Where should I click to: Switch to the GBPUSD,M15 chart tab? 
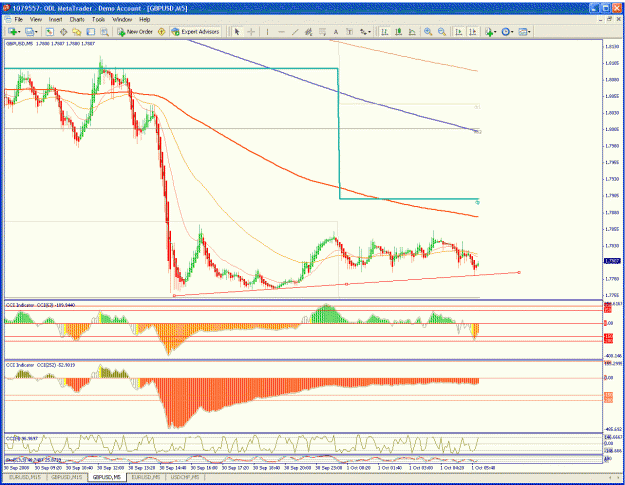coord(67,477)
